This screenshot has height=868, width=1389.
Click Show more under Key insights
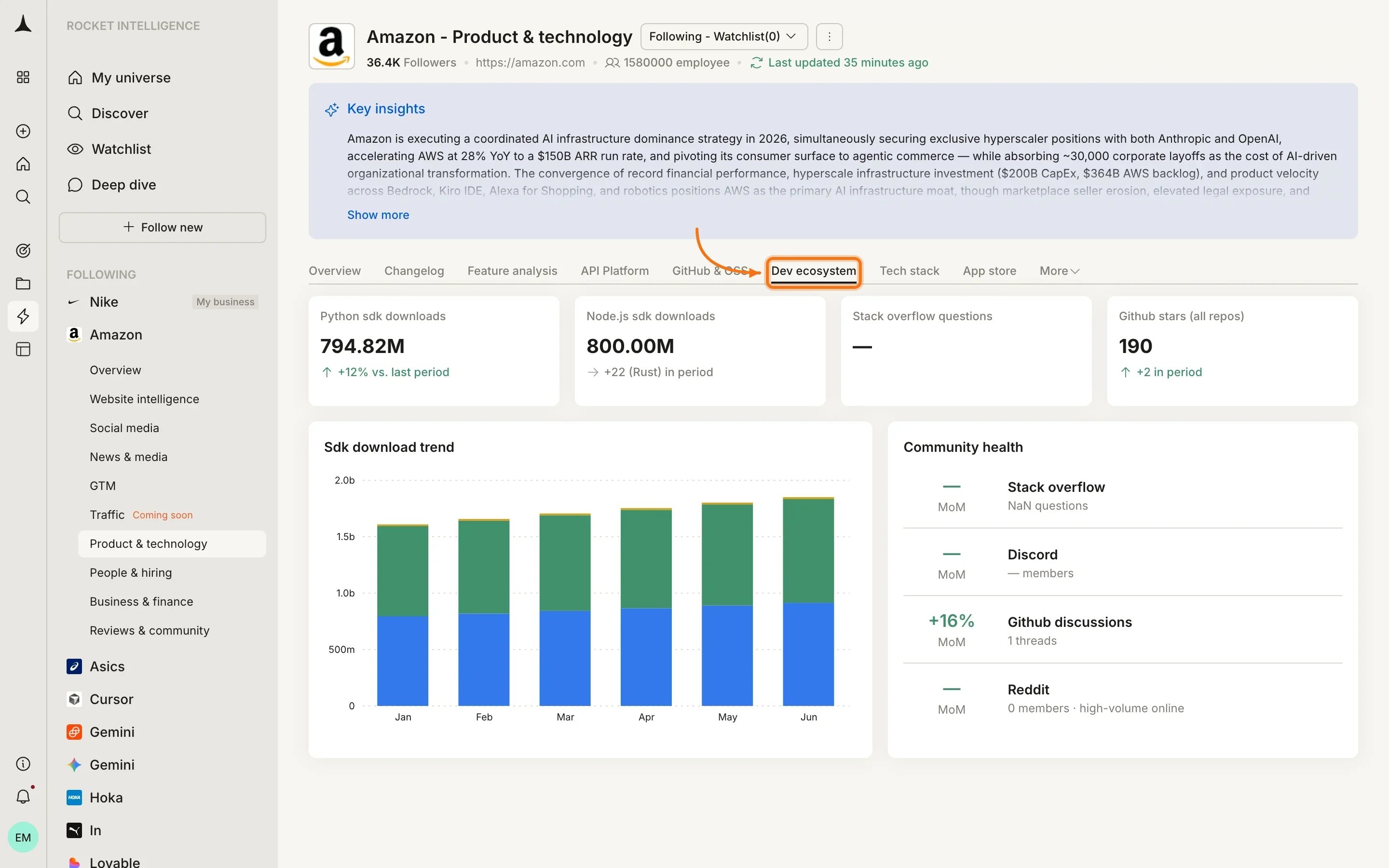point(378,215)
